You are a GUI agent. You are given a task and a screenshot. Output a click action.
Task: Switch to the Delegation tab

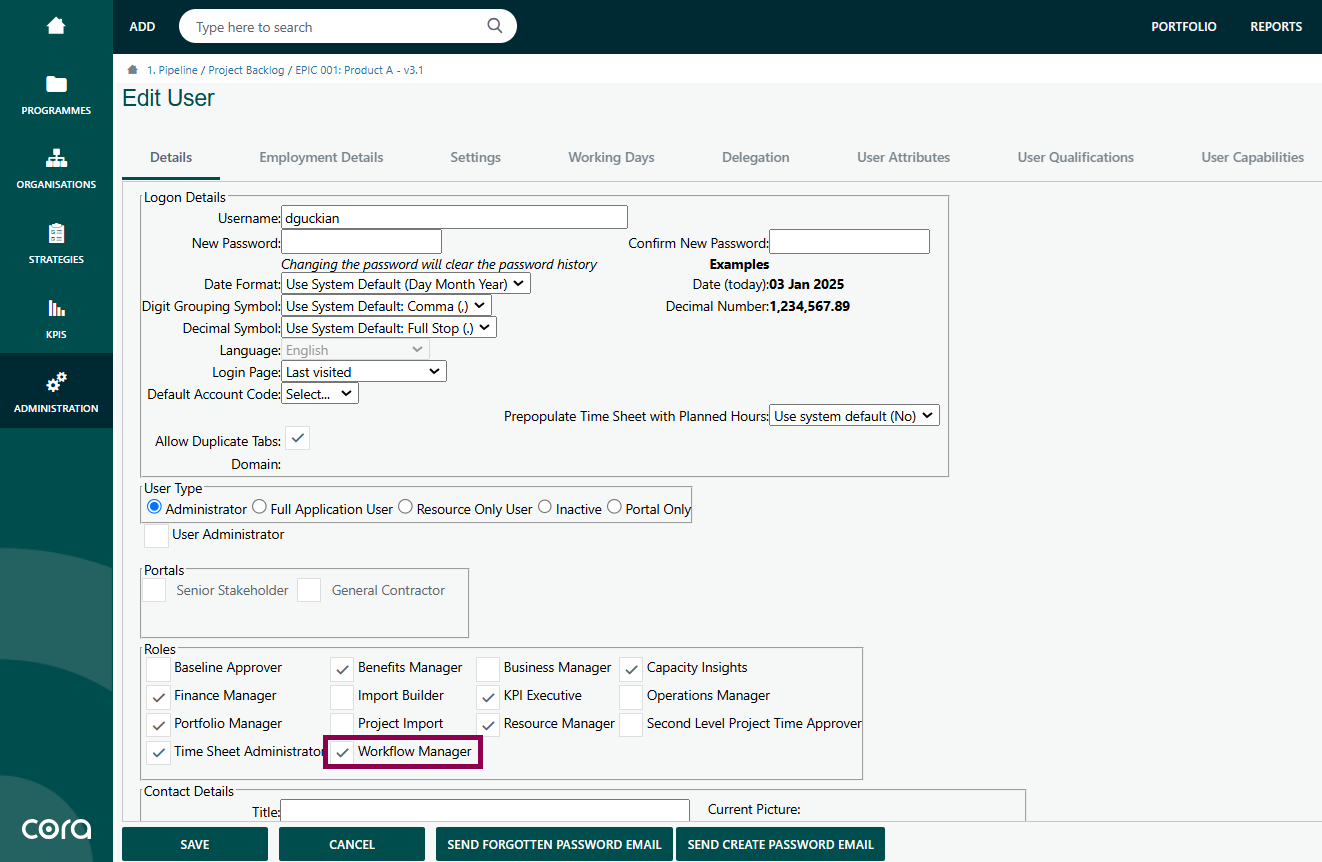[756, 157]
